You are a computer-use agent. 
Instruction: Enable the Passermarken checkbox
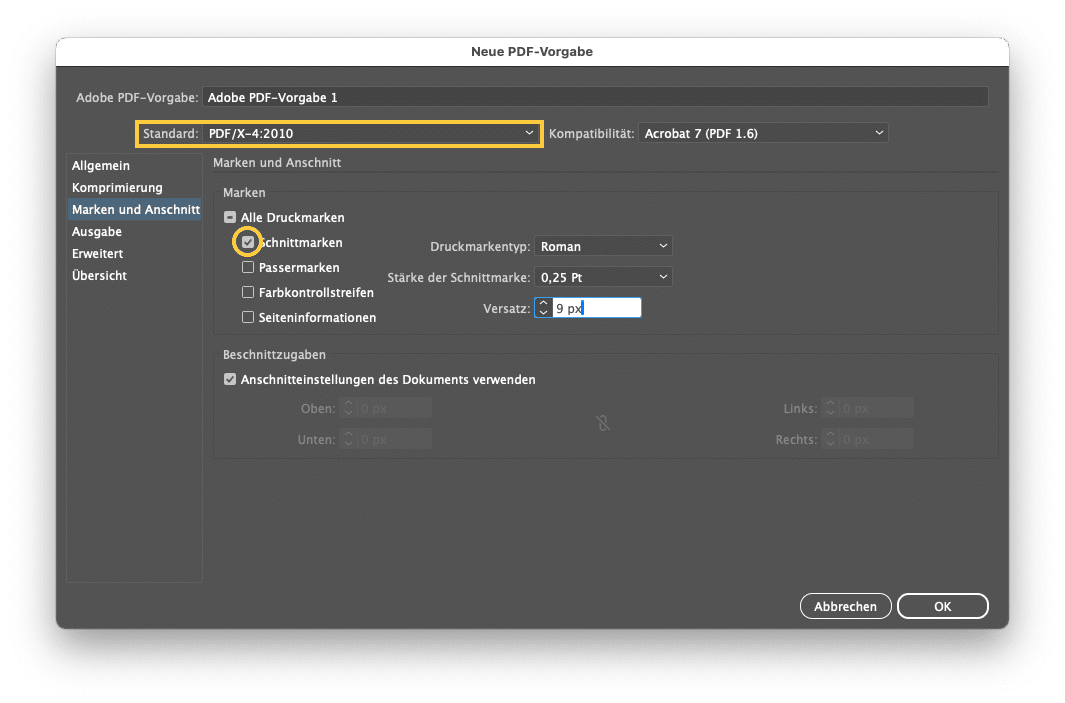click(x=248, y=268)
